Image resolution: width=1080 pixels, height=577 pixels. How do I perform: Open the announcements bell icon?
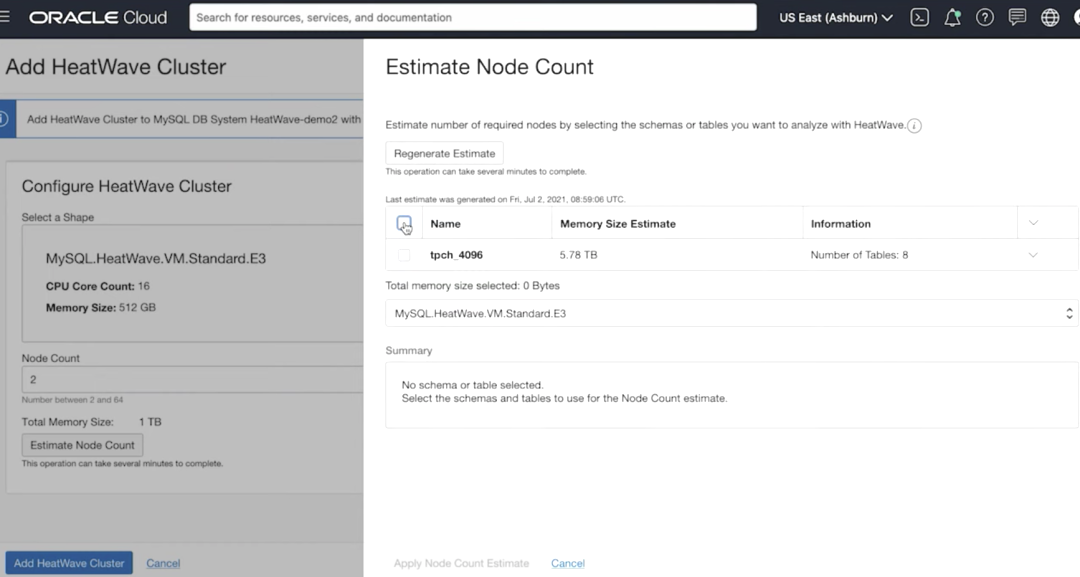[x=952, y=17]
